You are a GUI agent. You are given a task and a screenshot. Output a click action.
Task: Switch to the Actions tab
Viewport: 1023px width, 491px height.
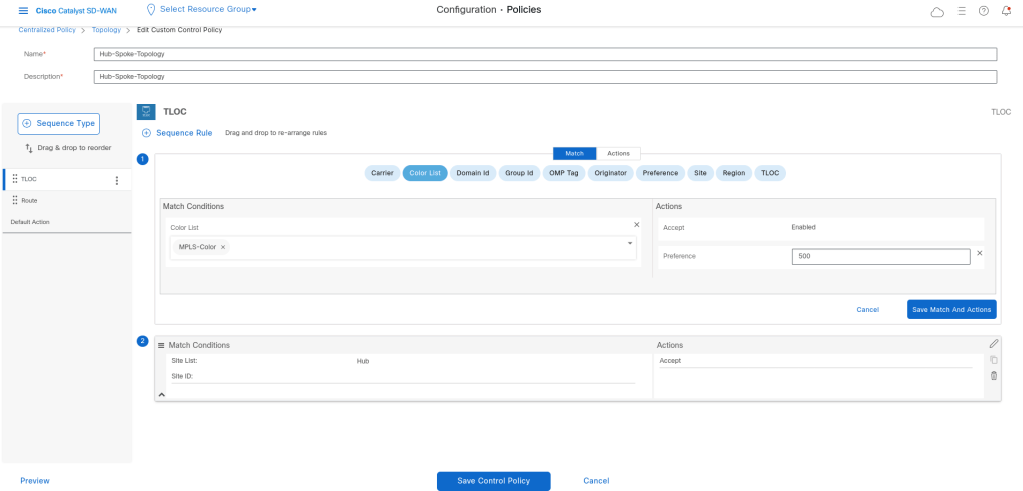(x=618, y=153)
